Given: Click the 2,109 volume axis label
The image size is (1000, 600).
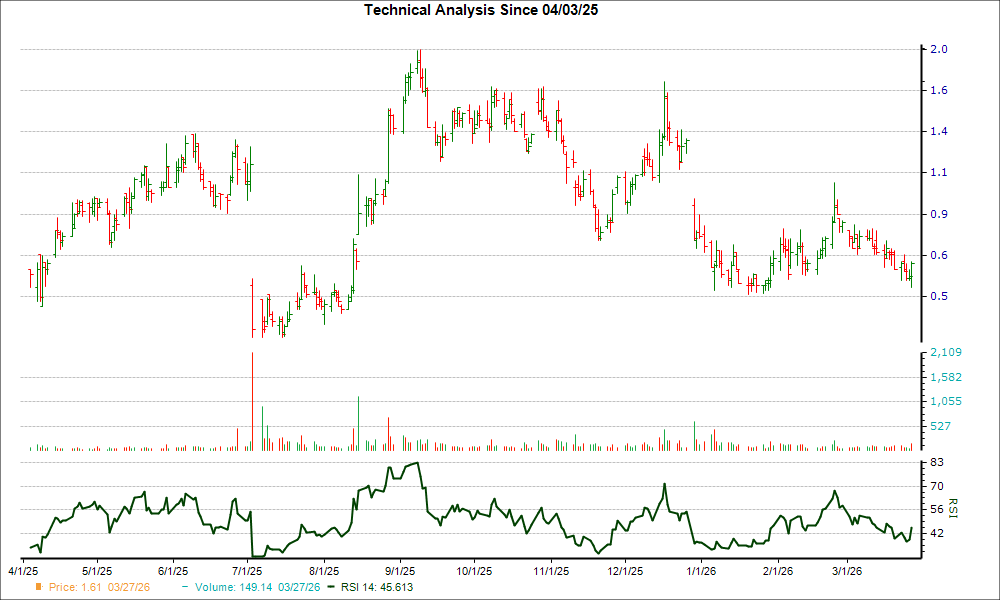Looking at the screenshot, I should [946, 353].
